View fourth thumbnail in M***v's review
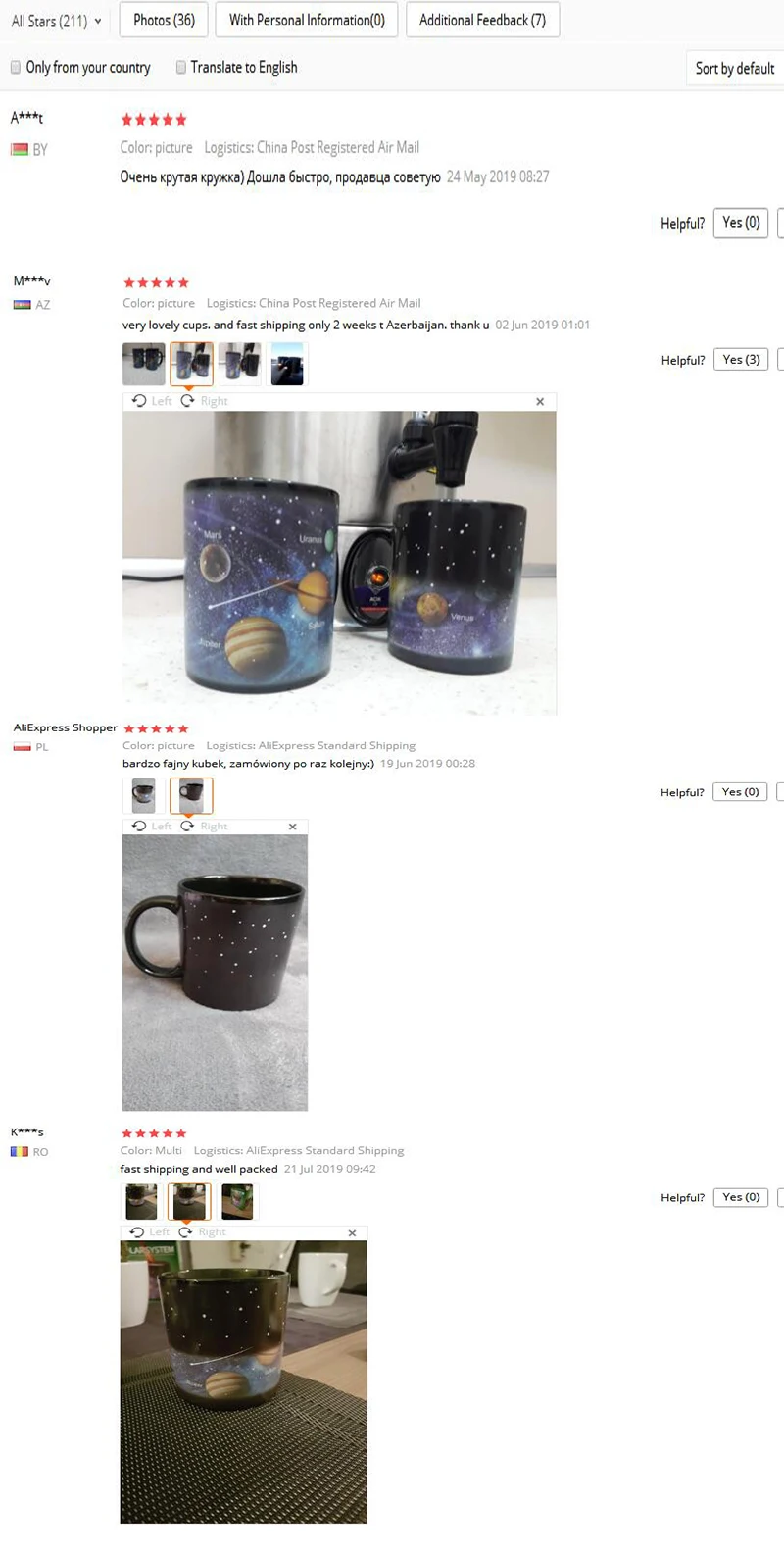784x1555 pixels. click(x=287, y=364)
